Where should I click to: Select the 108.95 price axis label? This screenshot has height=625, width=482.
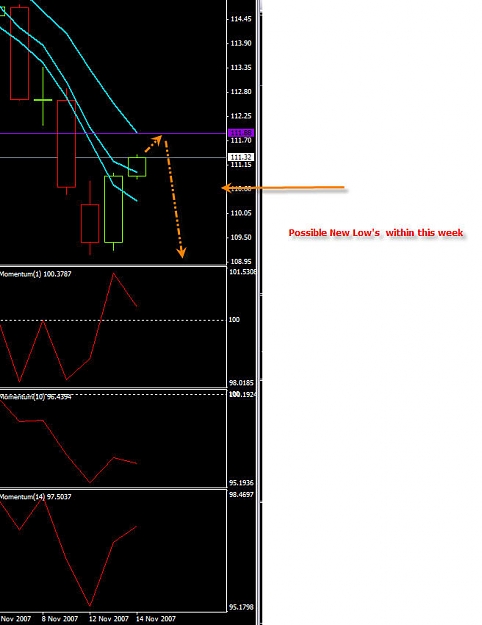point(241,262)
